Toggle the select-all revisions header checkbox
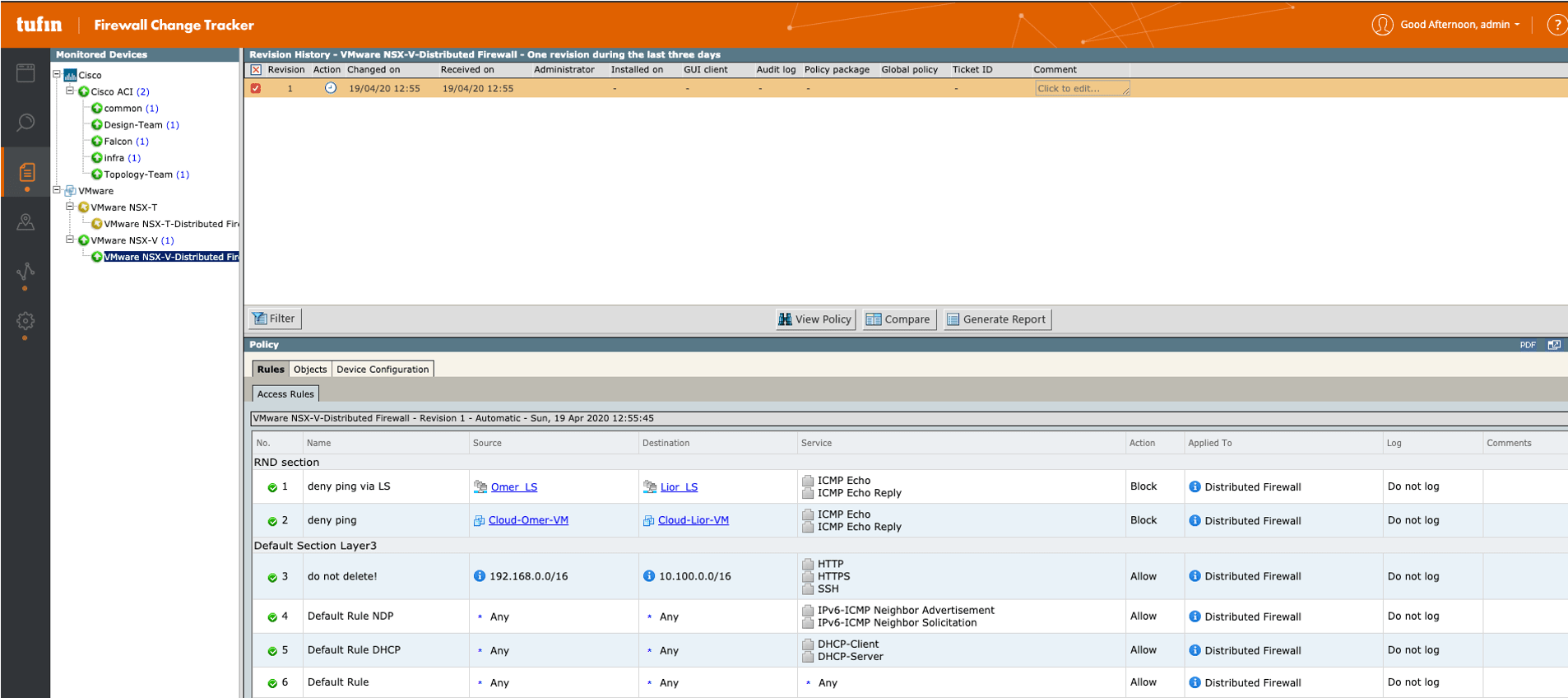1568x698 pixels. pyautogui.click(x=256, y=70)
